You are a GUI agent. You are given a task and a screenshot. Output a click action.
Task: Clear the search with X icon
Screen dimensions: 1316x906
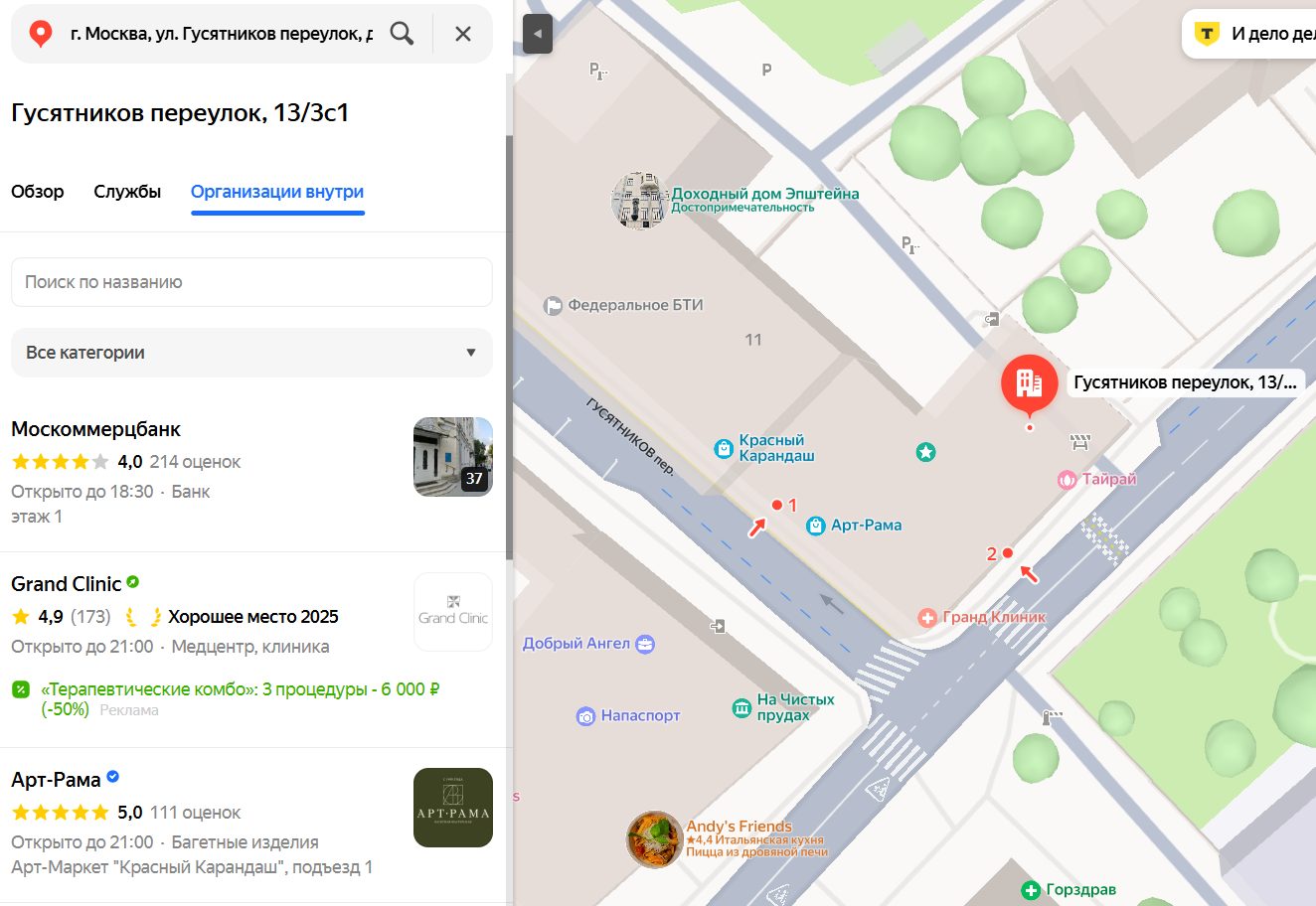point(463,34)
